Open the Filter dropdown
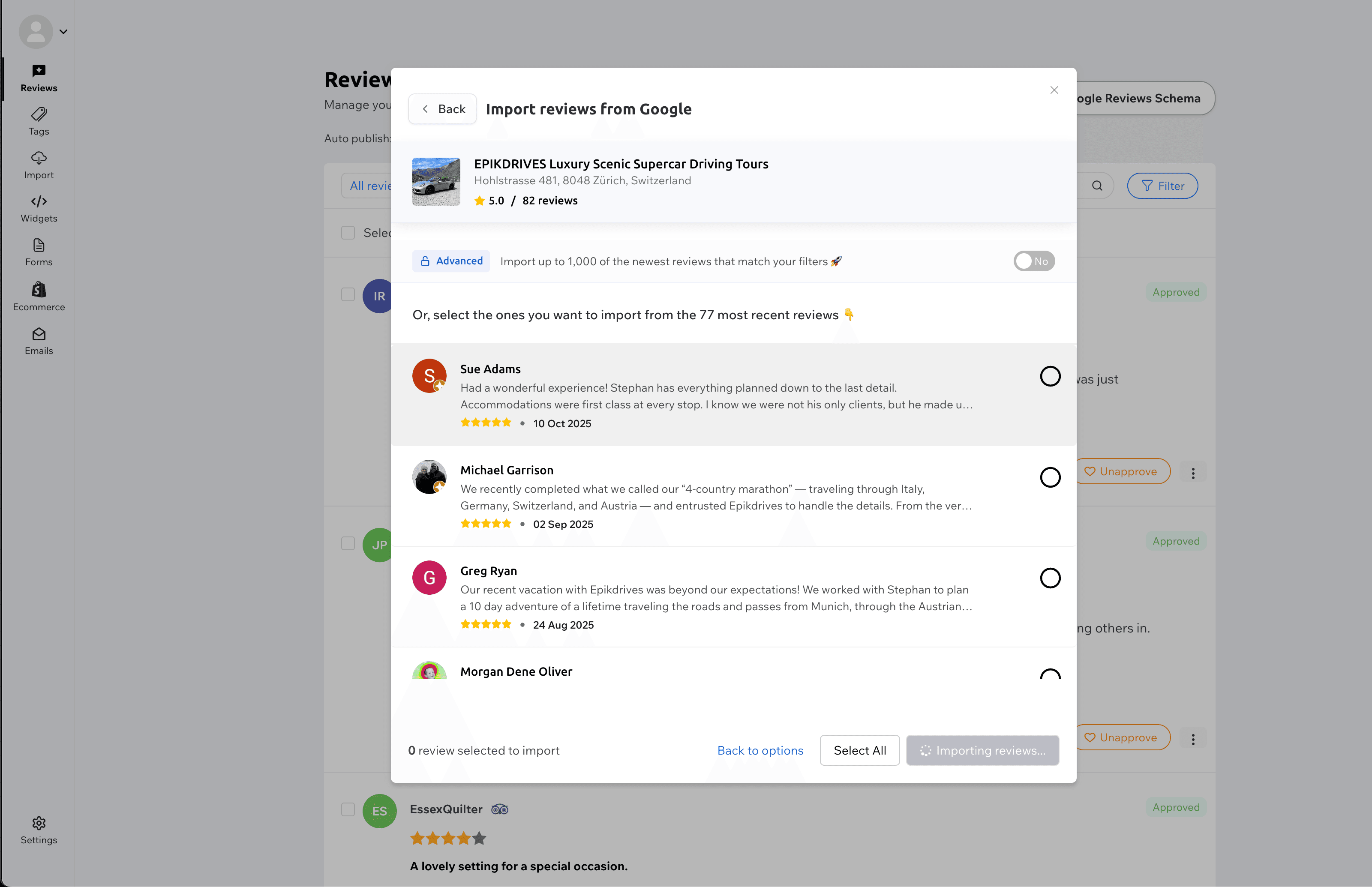The width and height of the screenshot is (1372, 887). pyautogui.click(x=1162, y=186)
